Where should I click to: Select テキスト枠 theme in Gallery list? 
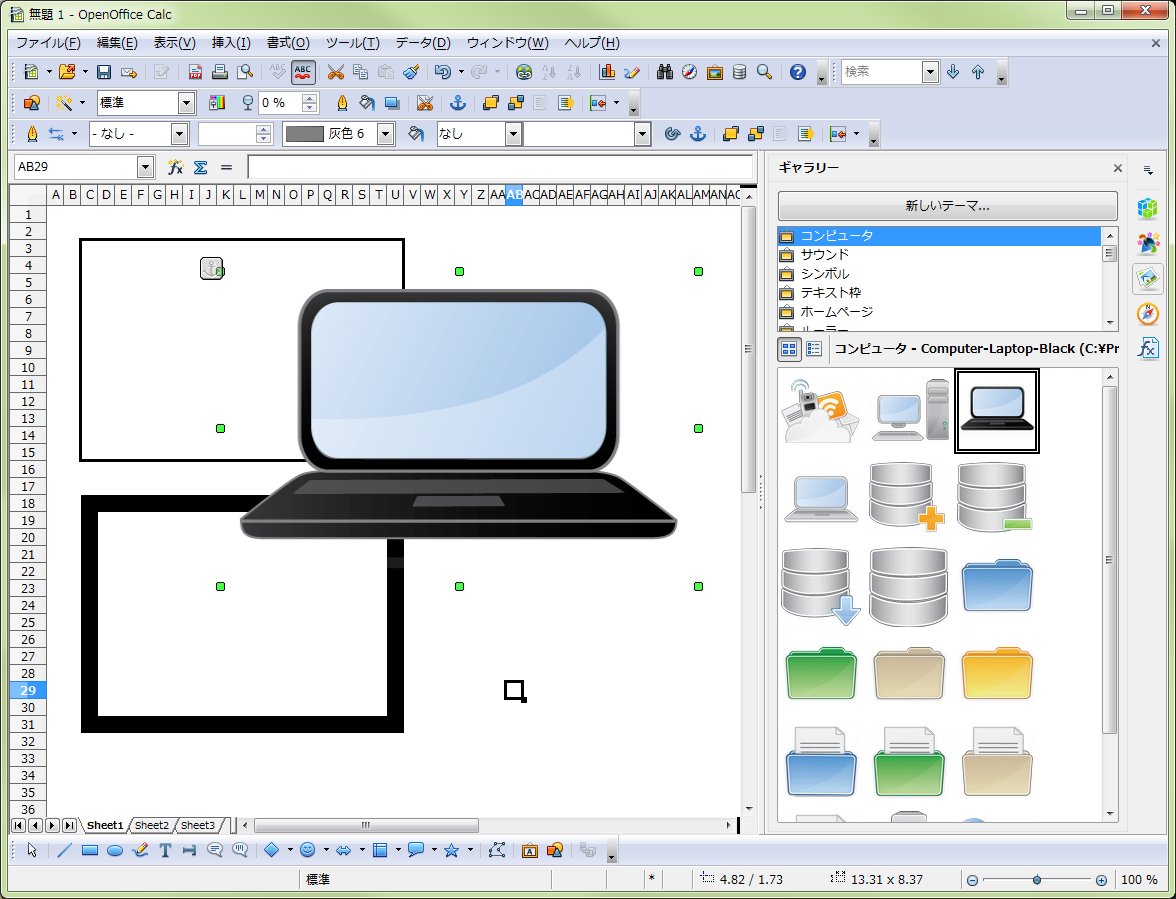(x=939, y=292)
